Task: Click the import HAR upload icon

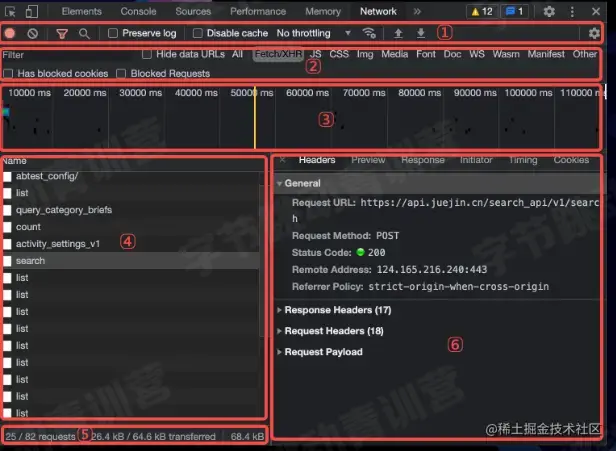Action: 398,33
